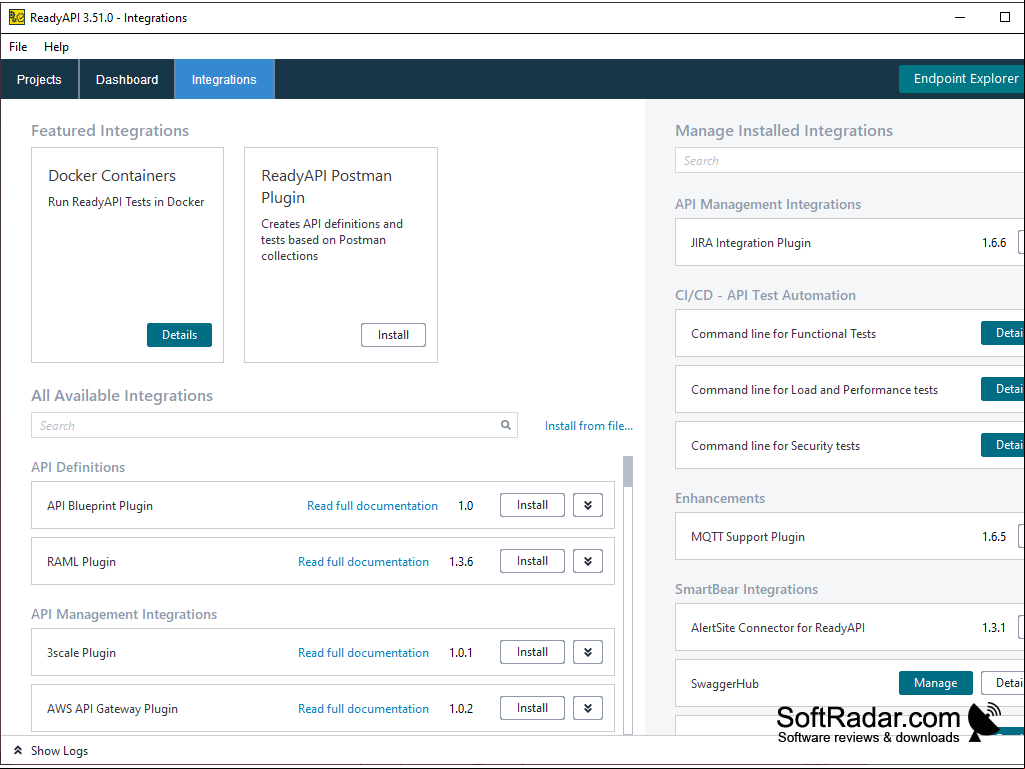
Task: Install the AWS API Gateway Plugin
Action: pyautogui.click(x=532, y=708)
